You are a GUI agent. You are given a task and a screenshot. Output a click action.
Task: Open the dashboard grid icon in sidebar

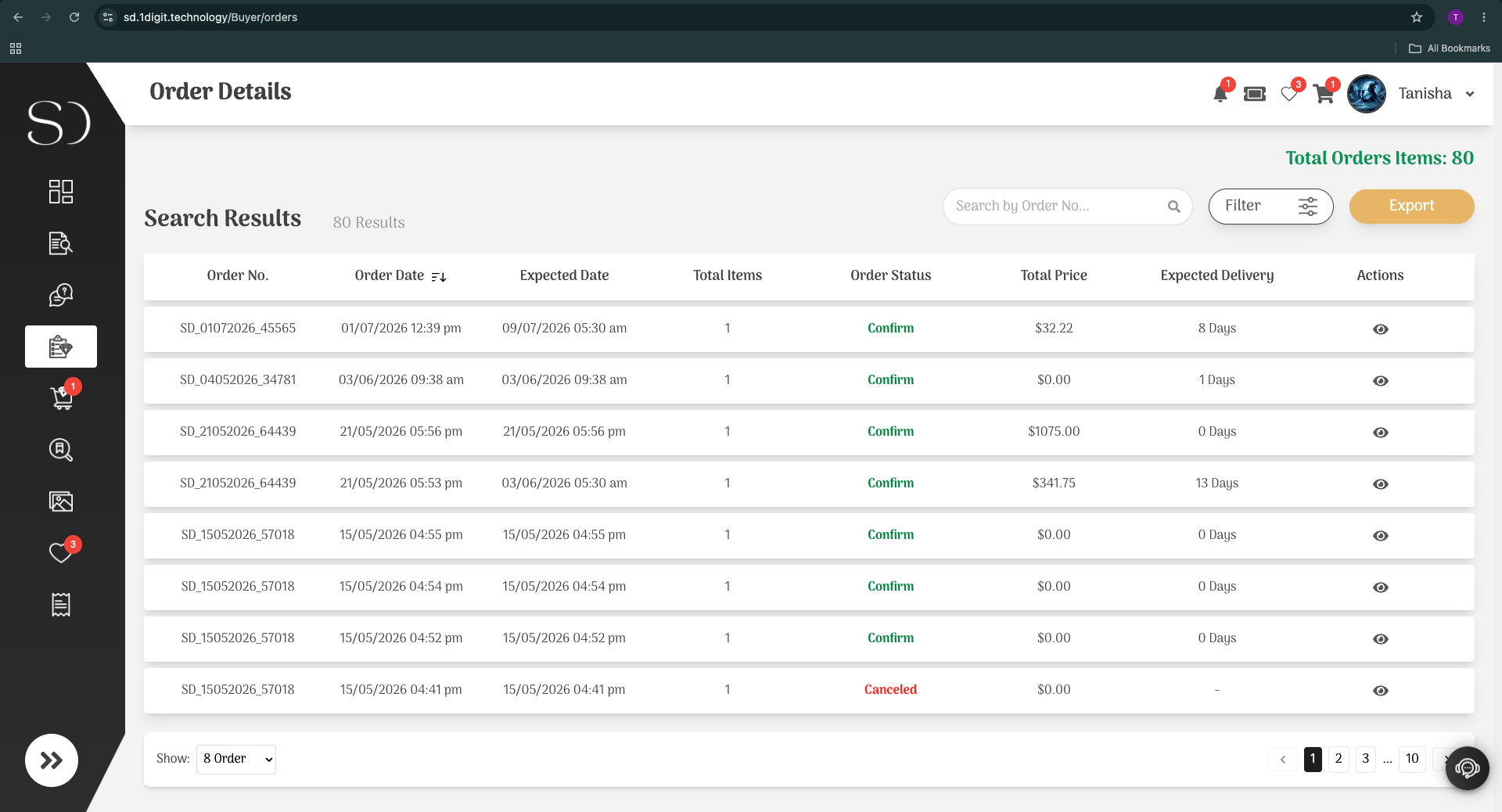point(61,192)
